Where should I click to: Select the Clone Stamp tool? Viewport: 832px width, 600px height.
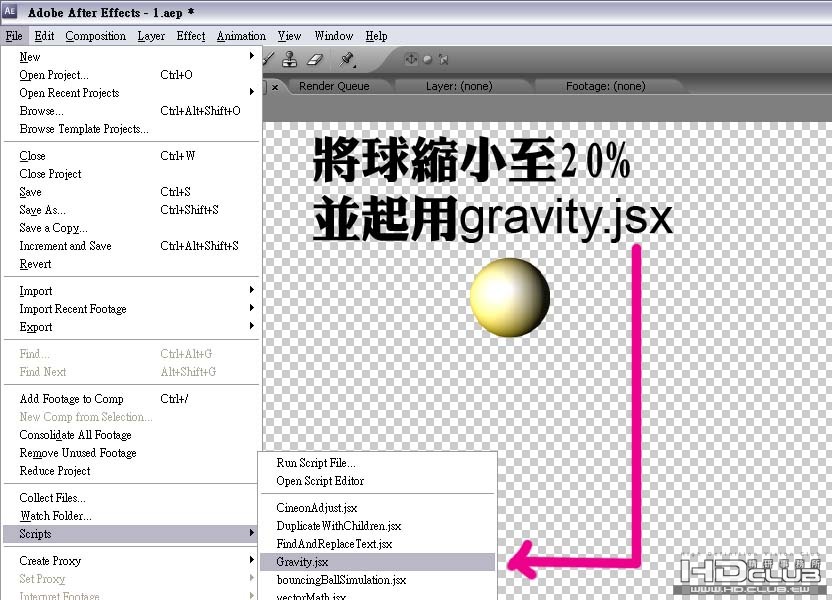pyautogui.click(x=290, y=59)
